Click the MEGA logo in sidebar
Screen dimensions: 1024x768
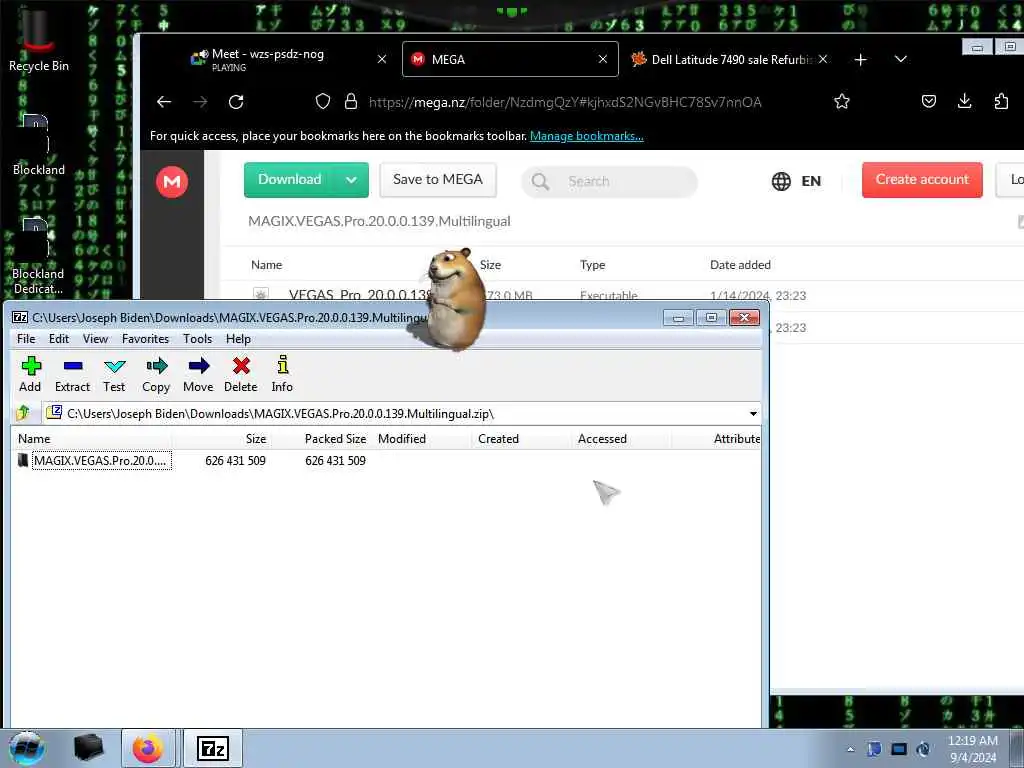pos(172,182)
